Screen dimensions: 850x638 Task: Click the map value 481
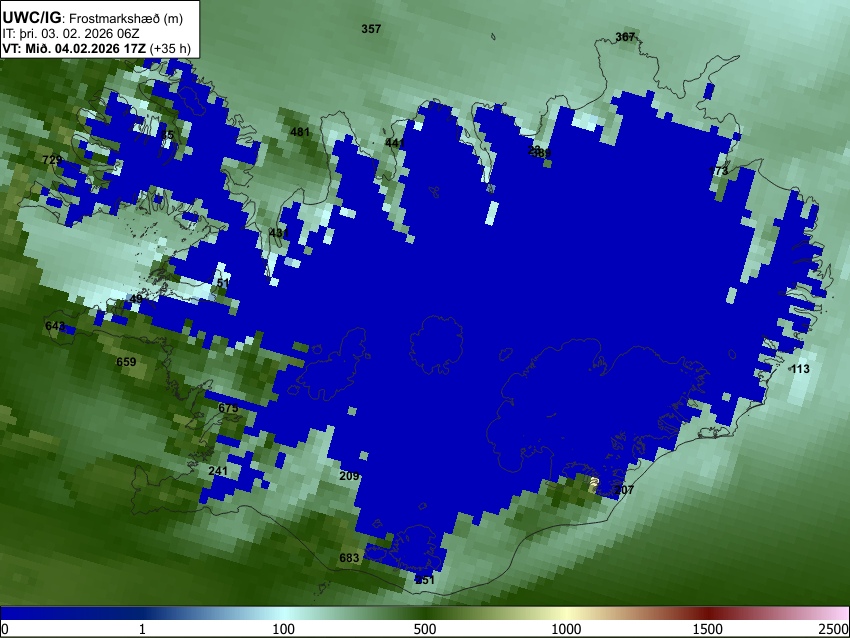300,132
